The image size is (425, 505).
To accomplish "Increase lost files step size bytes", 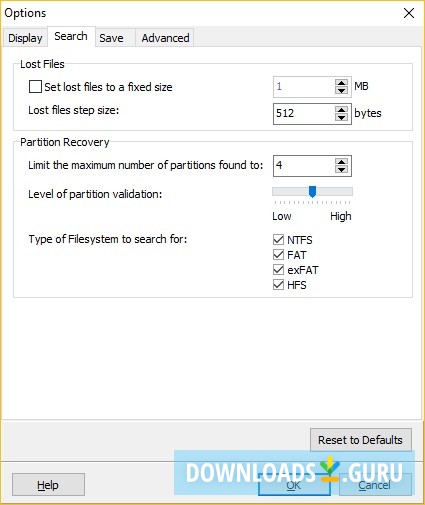I will pyautogui.click(x=341, y=110).
